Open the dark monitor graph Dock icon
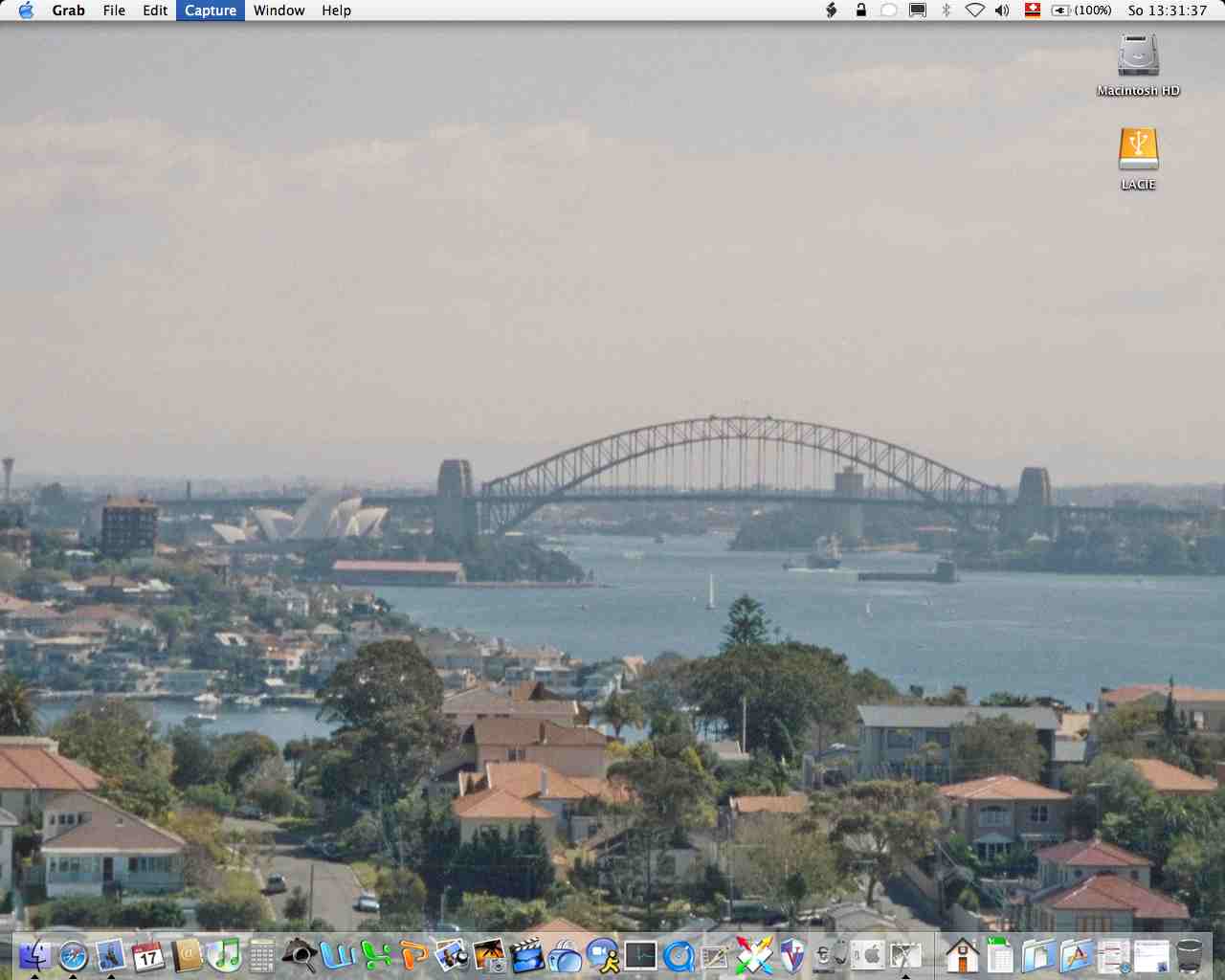The height and width of the screenshot is (980, 1225). (x=640, y=955)
